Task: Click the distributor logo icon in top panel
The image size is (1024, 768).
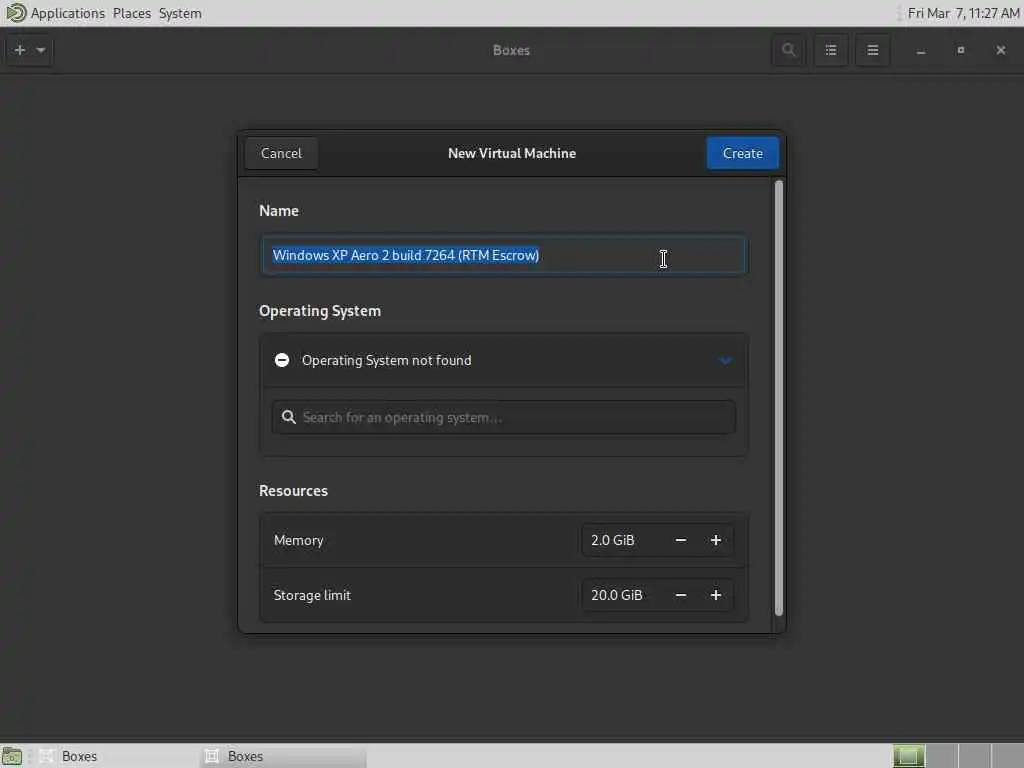Action: click(x=16, y=13)
